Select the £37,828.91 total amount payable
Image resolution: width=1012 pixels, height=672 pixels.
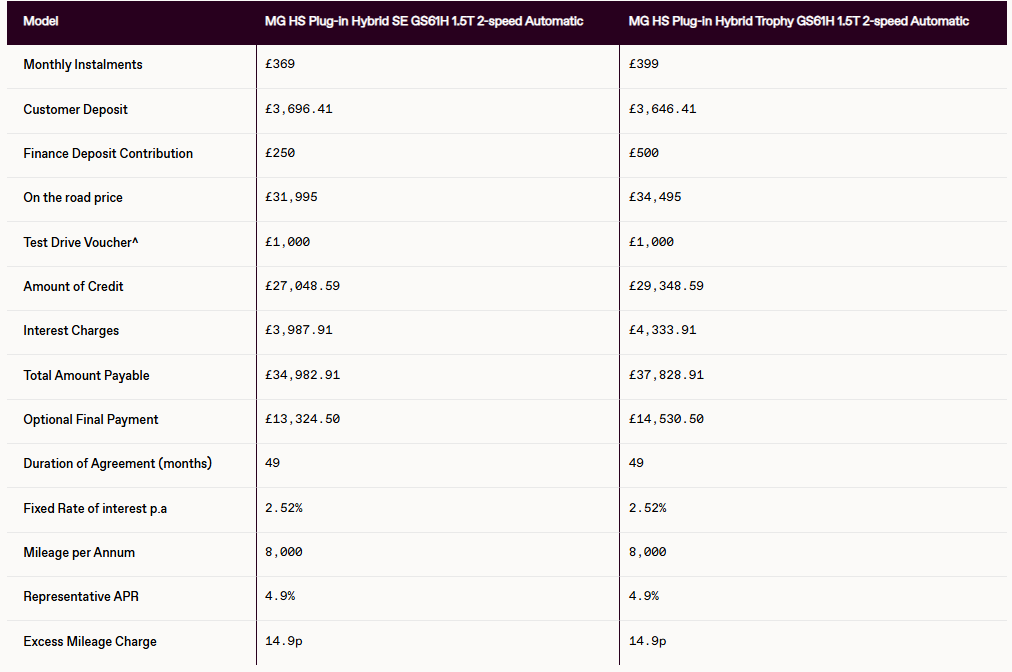click(x=666, y=375)
